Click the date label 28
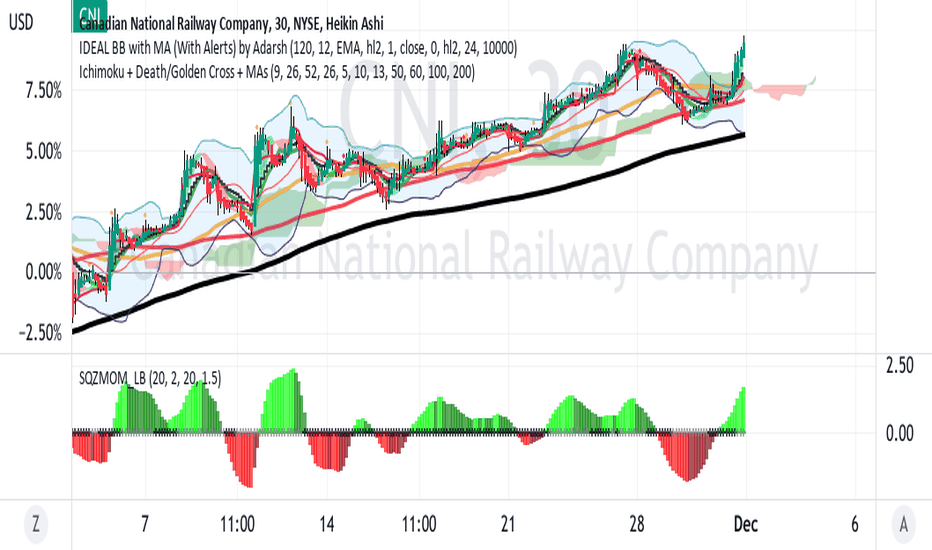Screen dimensions: 932x550 pyautogui.click(x=637, y=524)
